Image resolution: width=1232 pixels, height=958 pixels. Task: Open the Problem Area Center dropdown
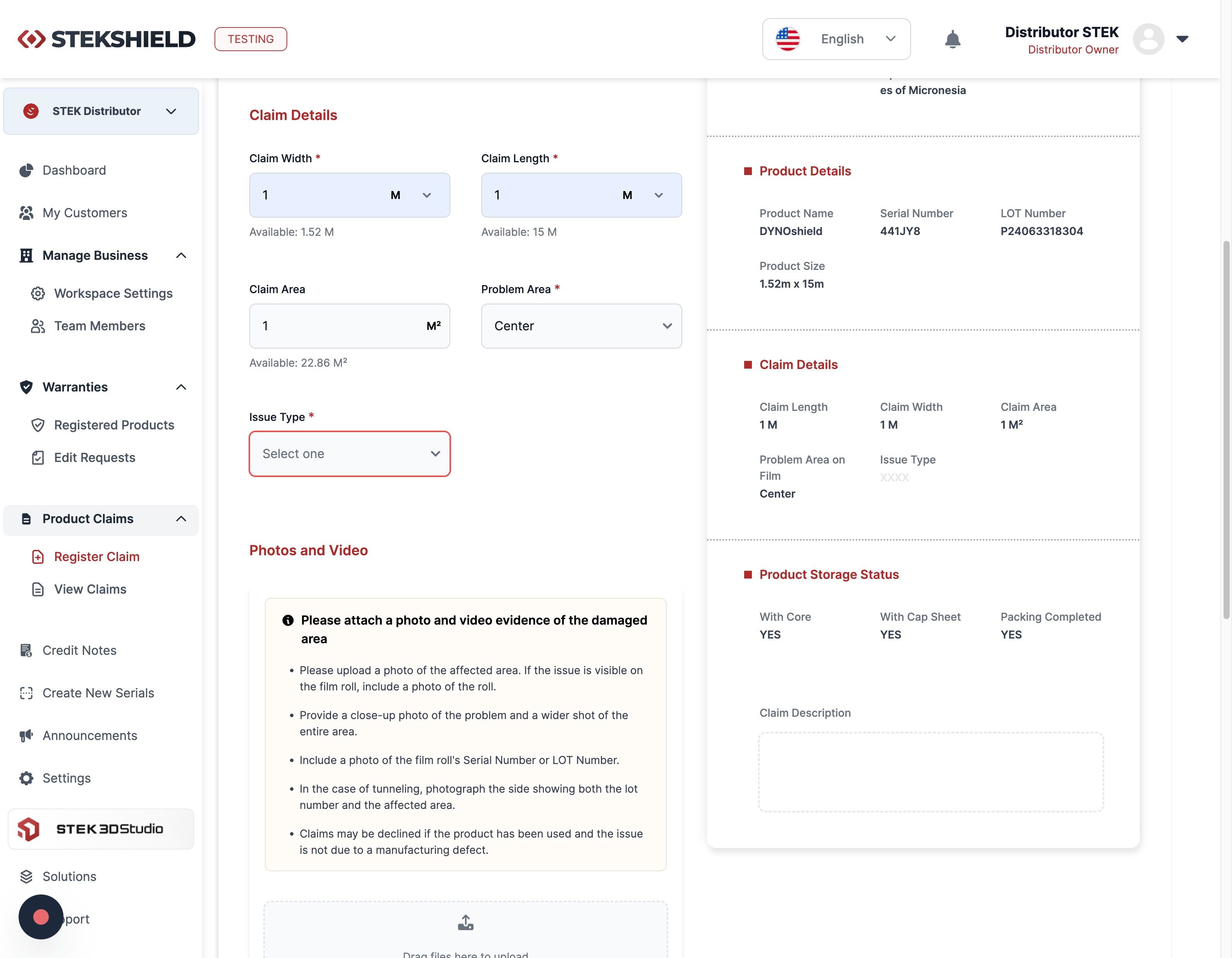[x=581, y=326]
